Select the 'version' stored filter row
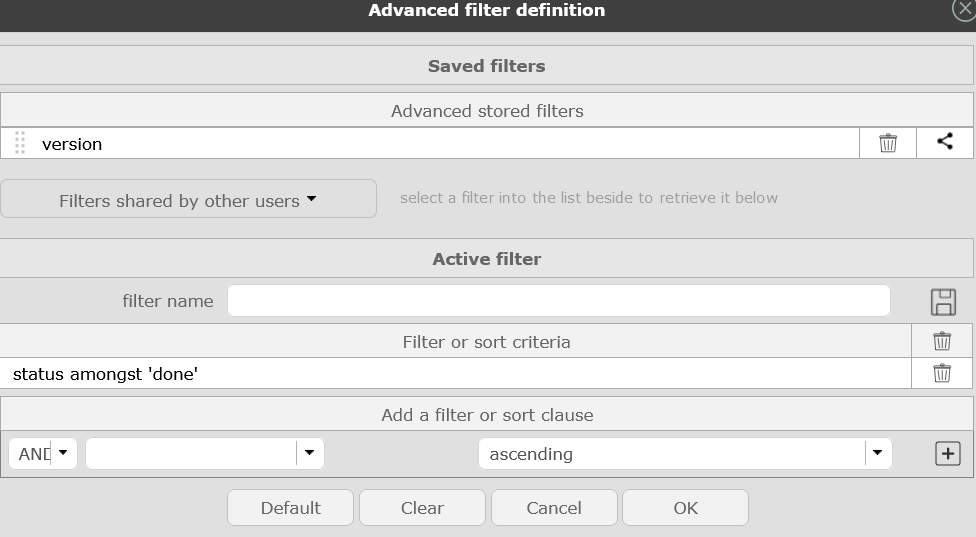Screen dimensions: 976x537 click(x=440, y=143)
